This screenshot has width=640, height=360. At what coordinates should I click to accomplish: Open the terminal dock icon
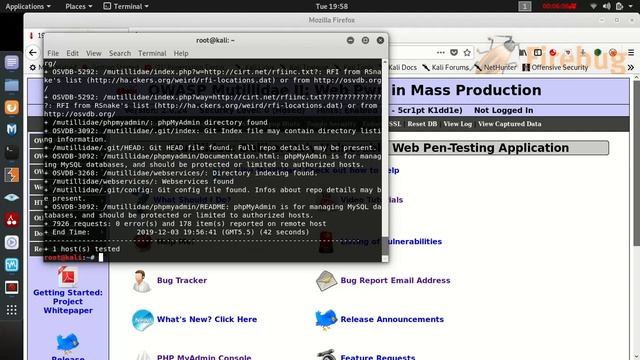[x=11, y=152]
